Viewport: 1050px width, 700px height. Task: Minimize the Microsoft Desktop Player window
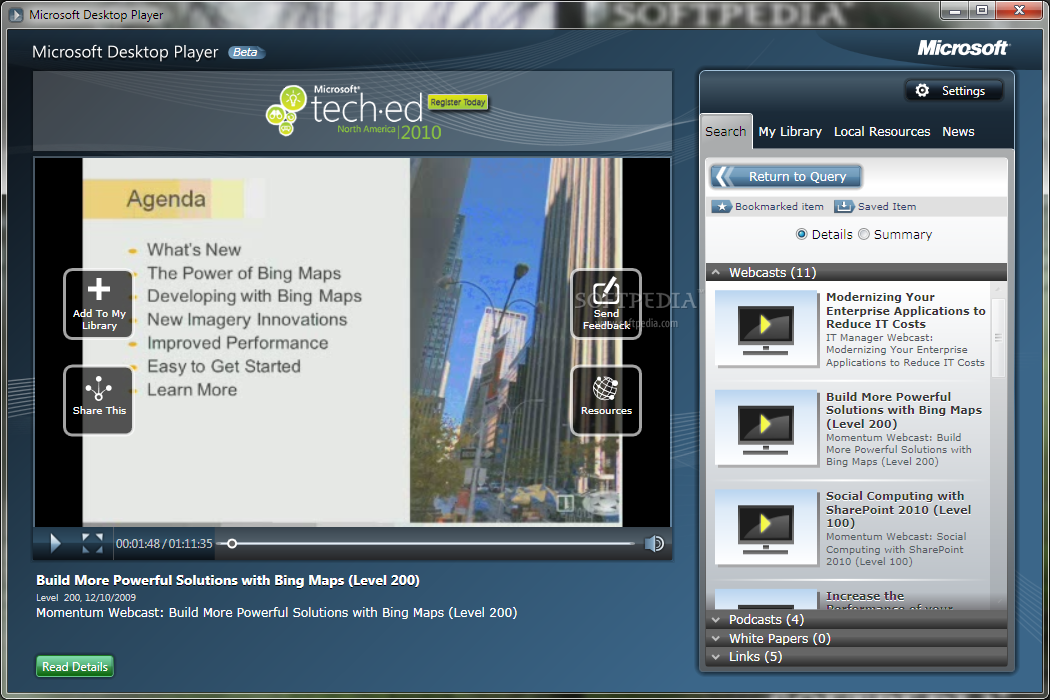click(955, 11)
